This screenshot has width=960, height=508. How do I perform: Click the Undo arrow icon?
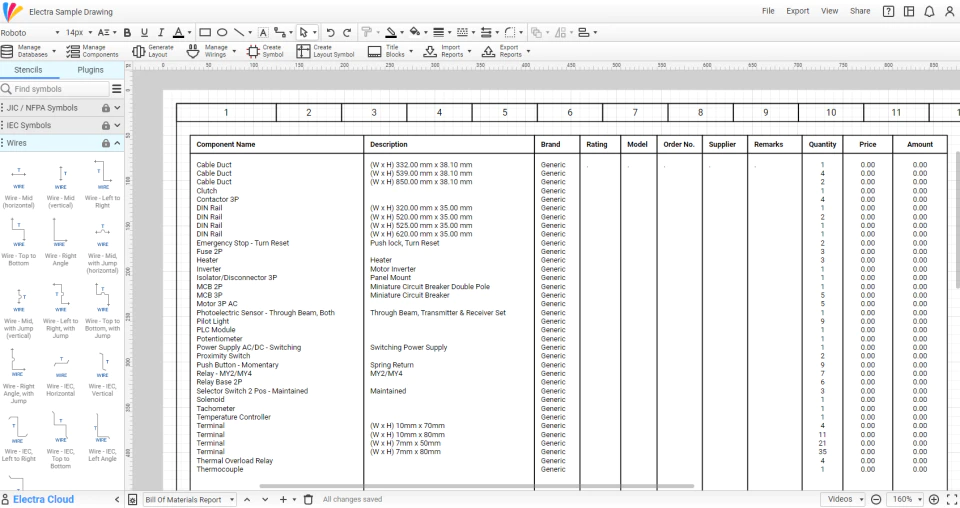click(x=330, y=32)
